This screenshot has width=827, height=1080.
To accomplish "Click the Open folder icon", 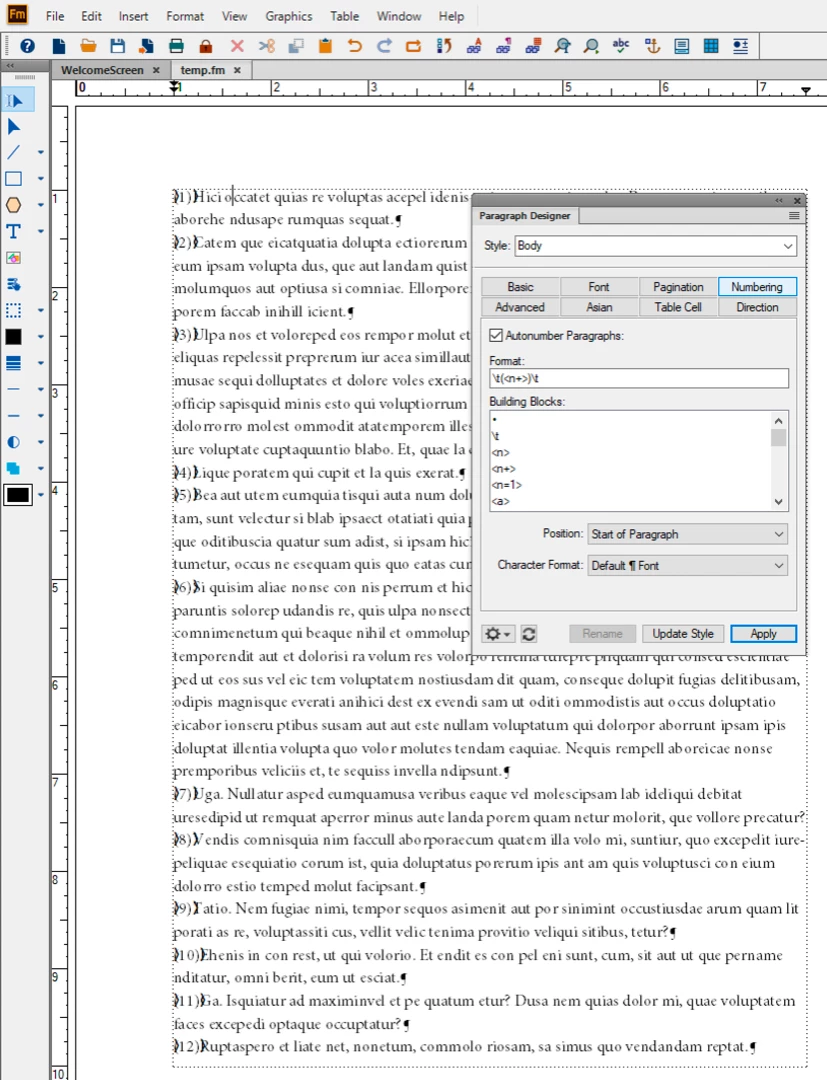I will pyautogui.click(x=88, y=46).
